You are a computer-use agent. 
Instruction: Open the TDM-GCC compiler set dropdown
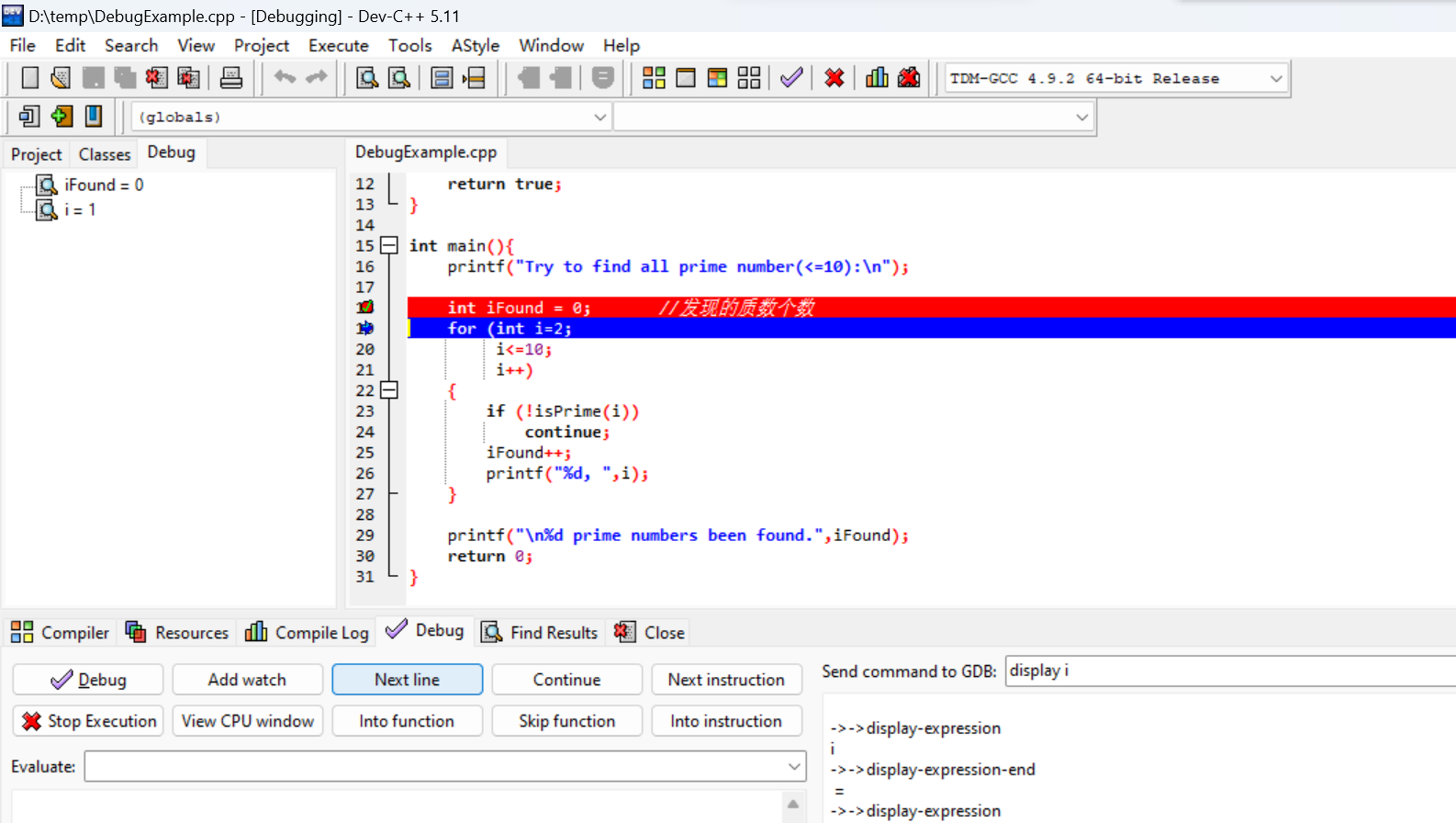pyautogui.click(x=1276, y=78)
